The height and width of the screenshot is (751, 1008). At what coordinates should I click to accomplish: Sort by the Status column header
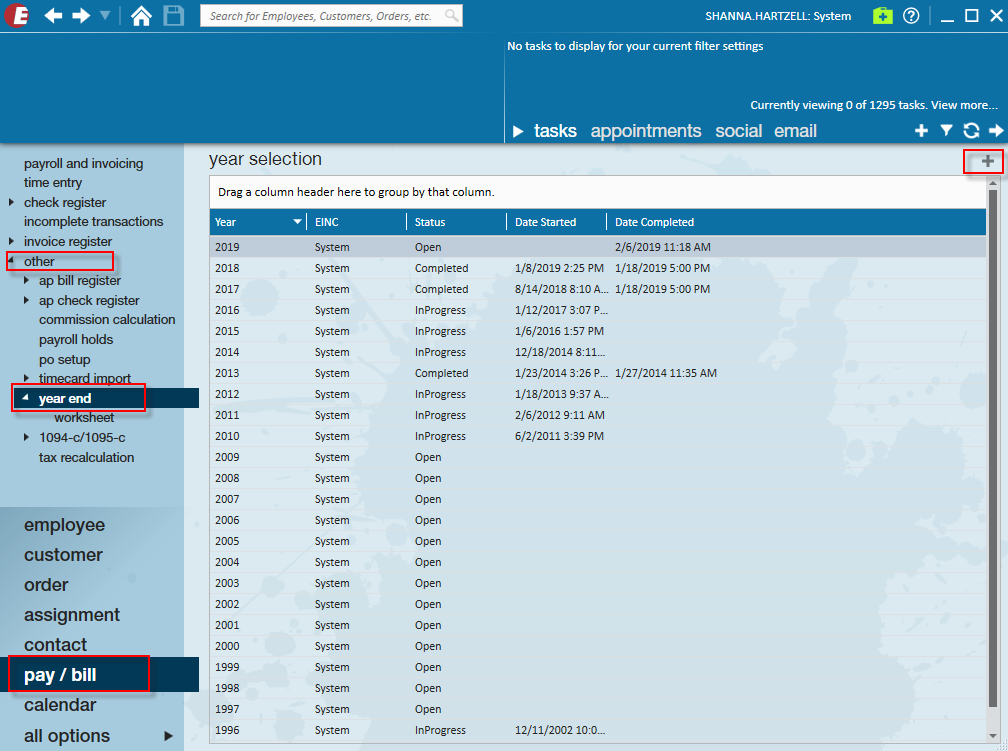tap(429, 222)
